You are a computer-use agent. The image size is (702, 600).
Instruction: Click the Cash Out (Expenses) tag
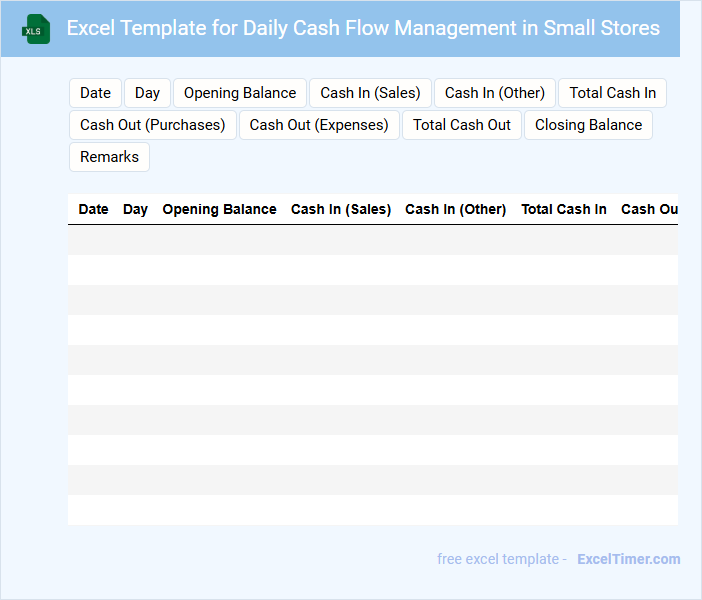pos(319,125)
